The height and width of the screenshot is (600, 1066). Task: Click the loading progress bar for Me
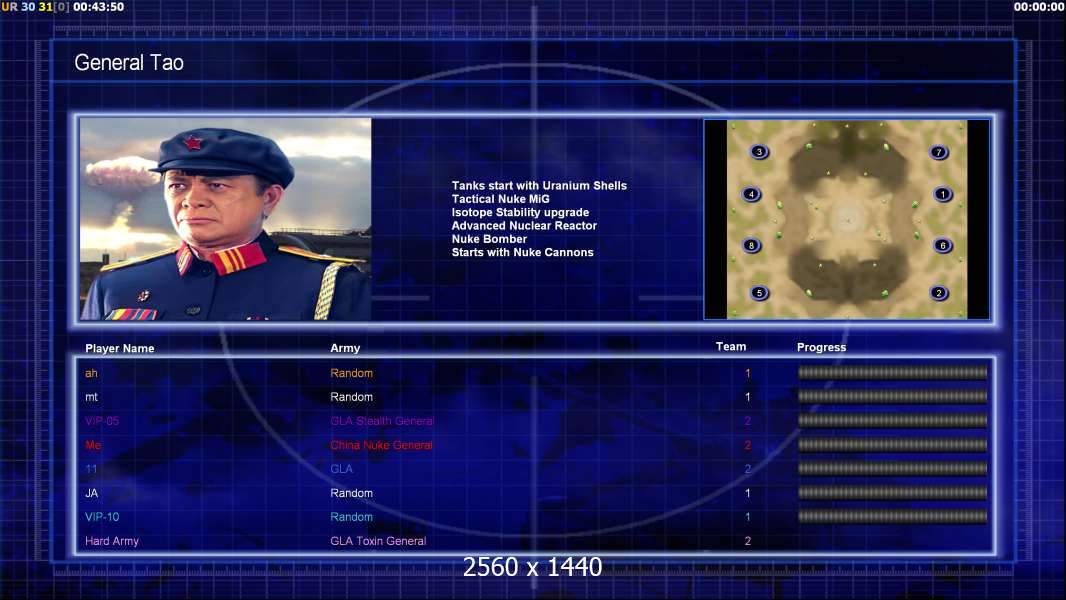[x=893, y=445]
